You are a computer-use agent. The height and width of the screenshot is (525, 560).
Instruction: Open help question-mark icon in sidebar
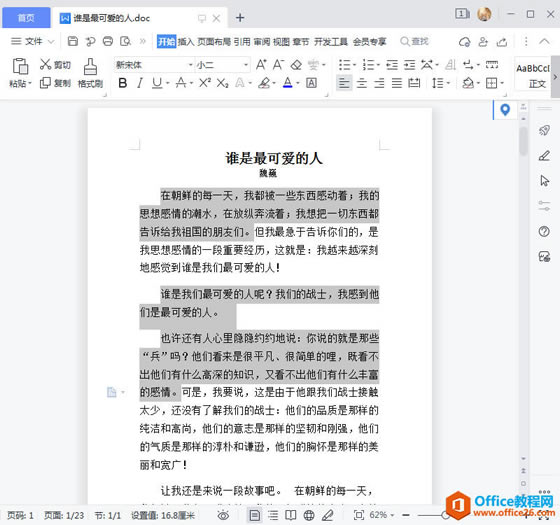(544, 231)
